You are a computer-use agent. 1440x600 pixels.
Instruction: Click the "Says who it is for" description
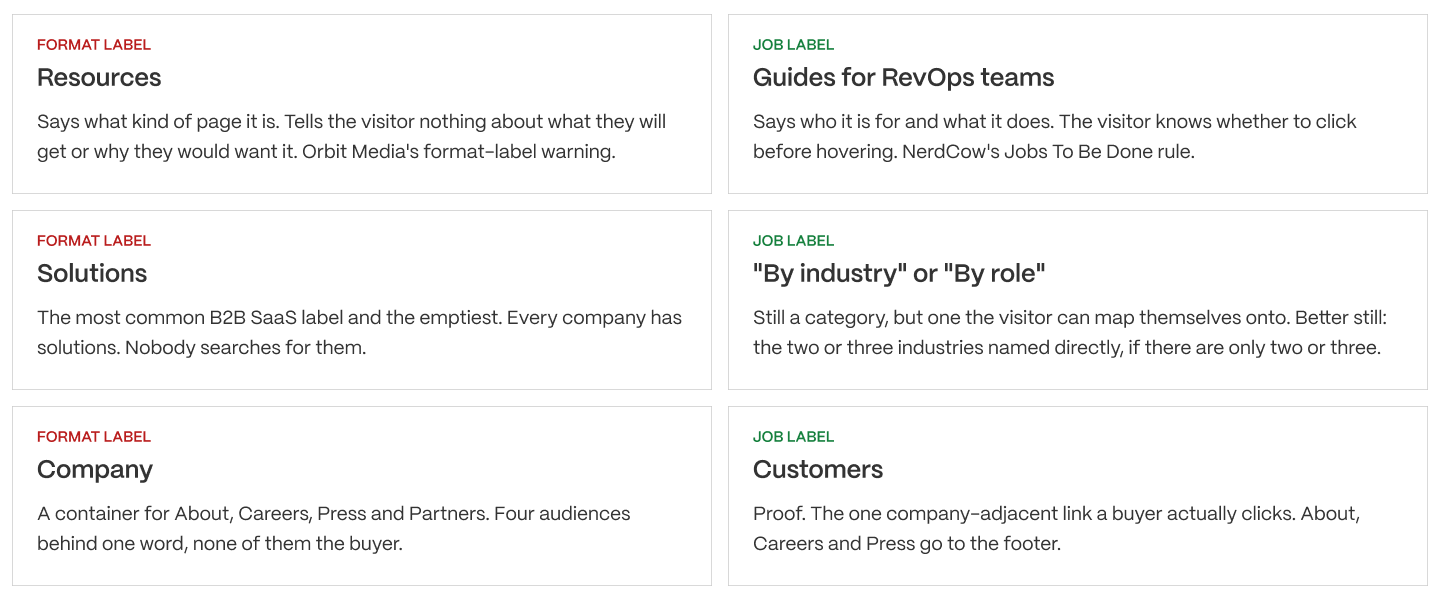[x=1055, y=137]
